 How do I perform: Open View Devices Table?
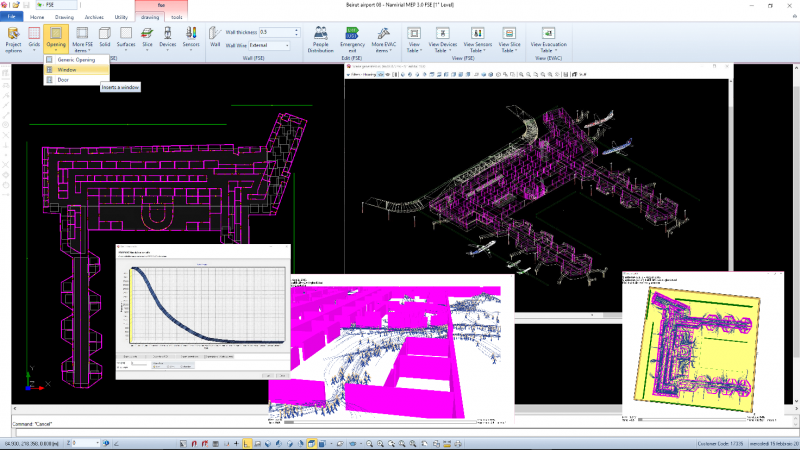pyautogui.click(x=442, y=40)
